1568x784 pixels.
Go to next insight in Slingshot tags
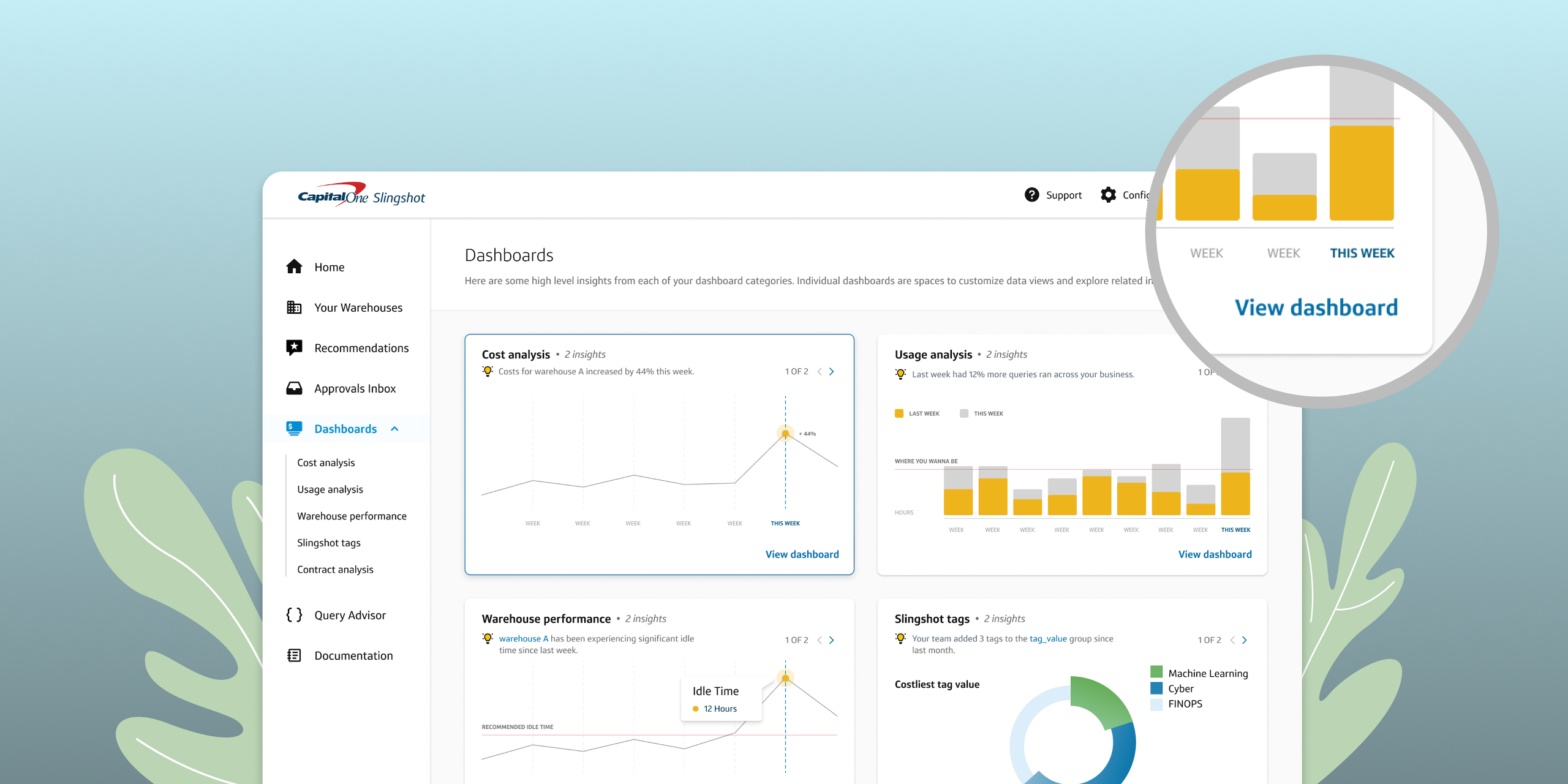tap(1244, 640)
